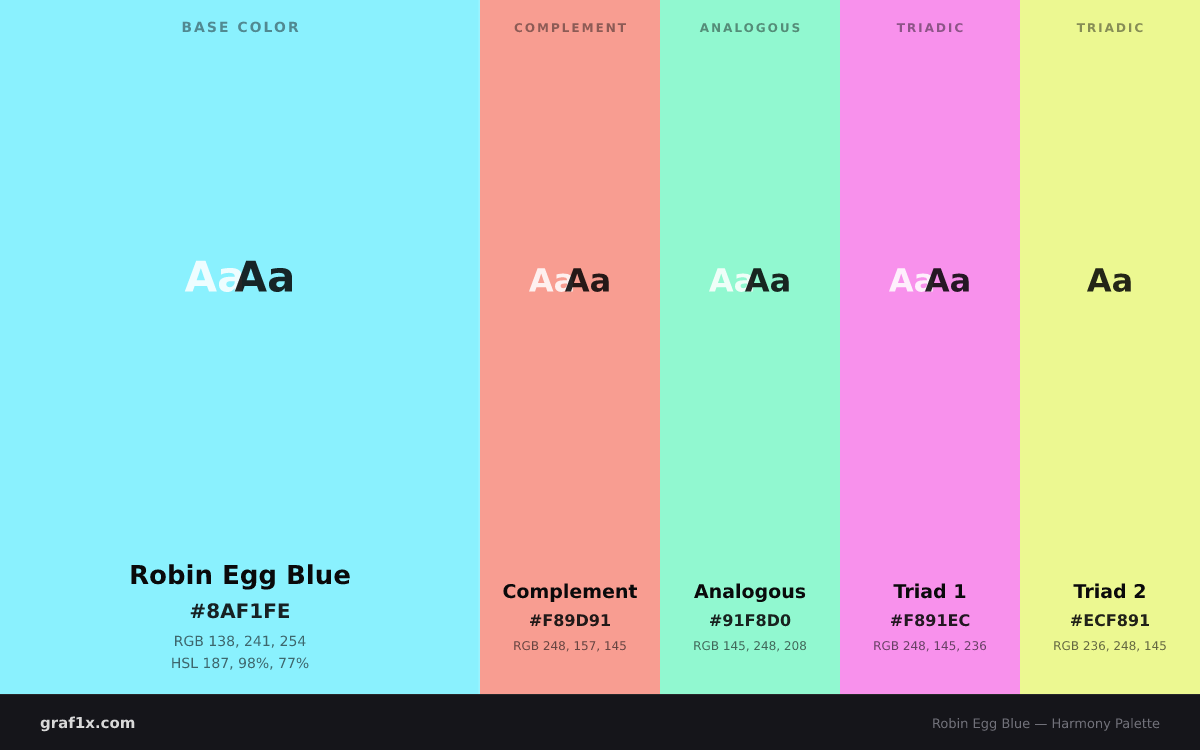Image resolution: width=1200 pixels, height=750 pixels.
Task: Select the mint Analogous color column
Action: [x=750, y=347]
